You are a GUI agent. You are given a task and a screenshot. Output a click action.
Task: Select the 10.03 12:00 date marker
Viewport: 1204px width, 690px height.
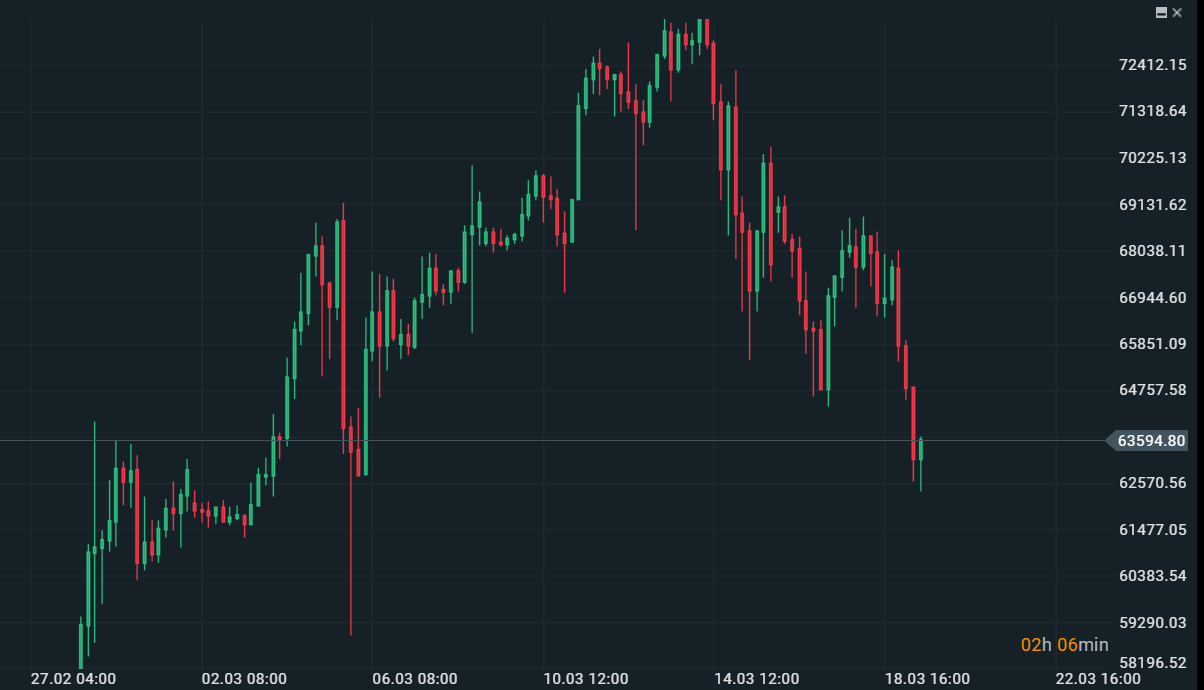(586, 679)
